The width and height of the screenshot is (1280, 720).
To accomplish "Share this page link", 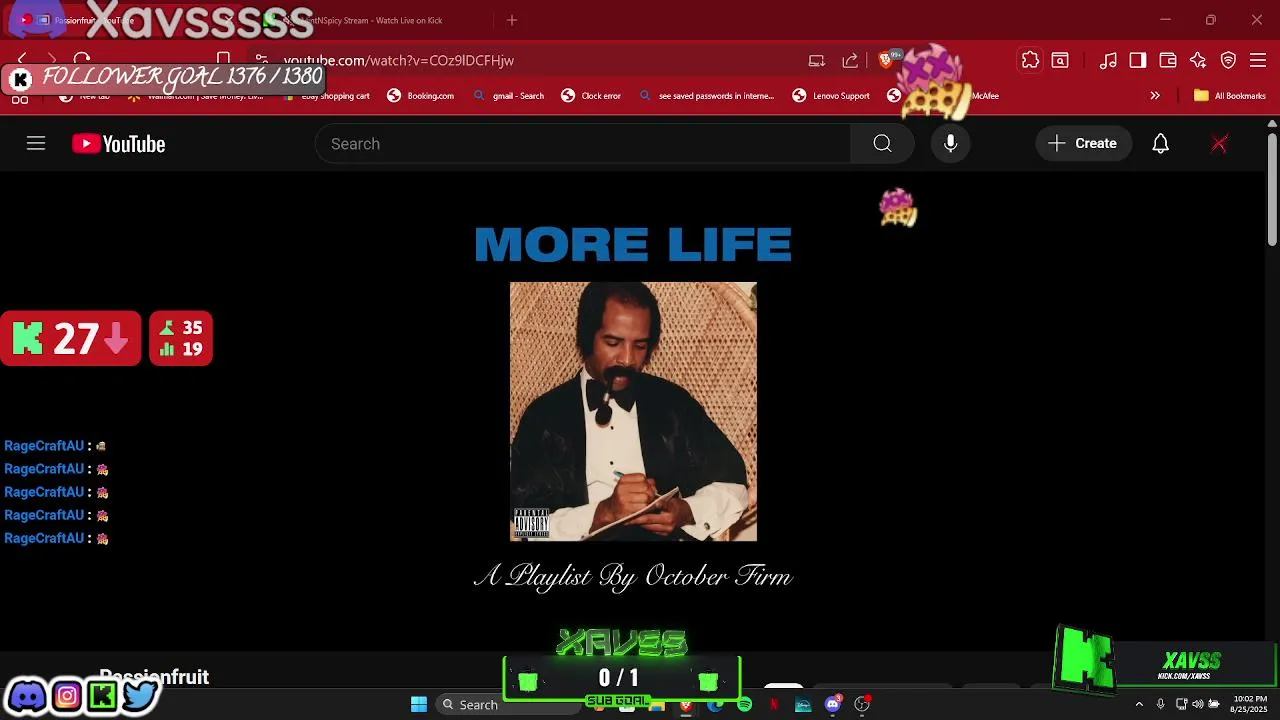I will (x=850, y=60).
